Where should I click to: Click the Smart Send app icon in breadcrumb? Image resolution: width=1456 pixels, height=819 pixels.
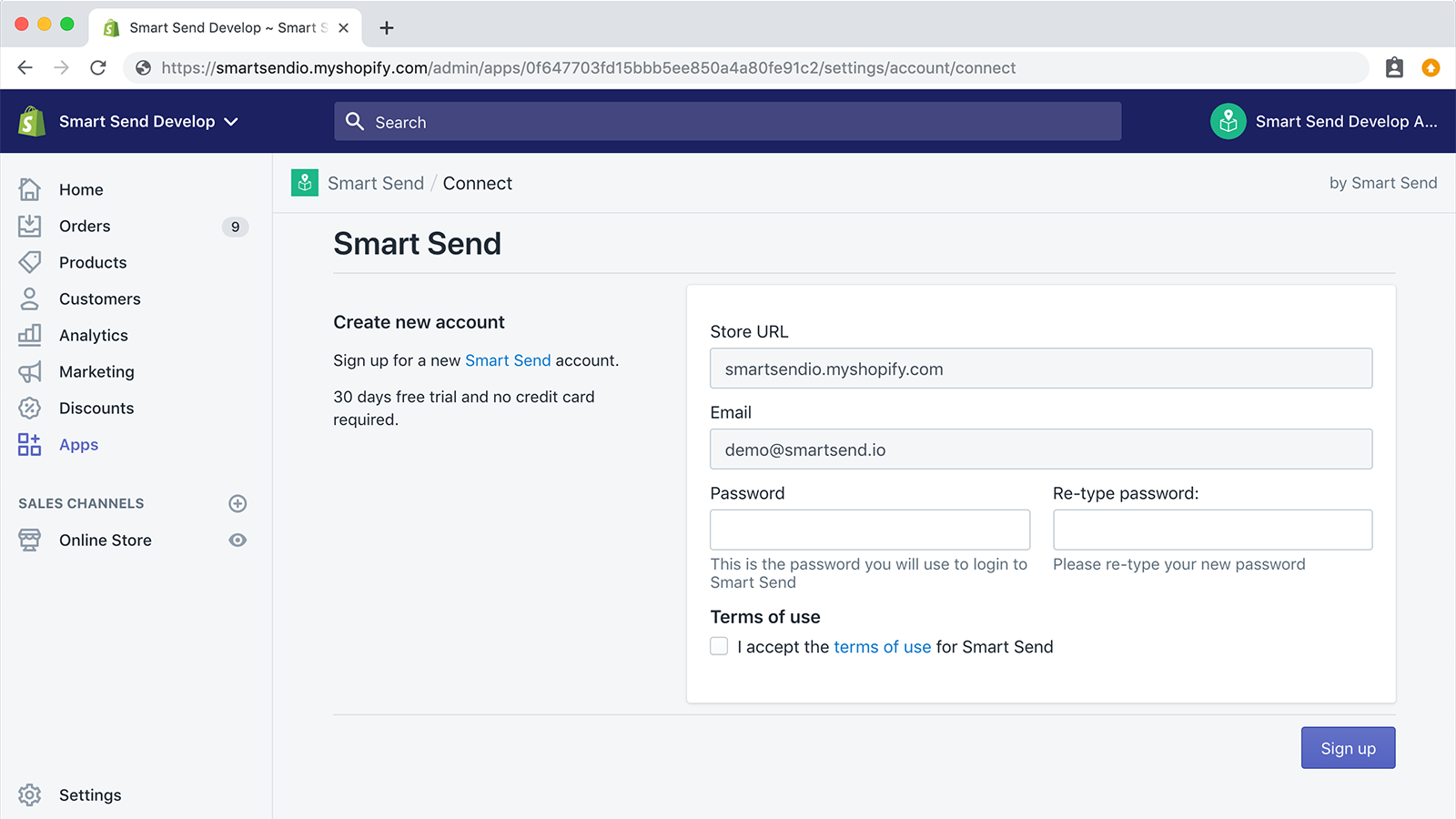(304, 182)
